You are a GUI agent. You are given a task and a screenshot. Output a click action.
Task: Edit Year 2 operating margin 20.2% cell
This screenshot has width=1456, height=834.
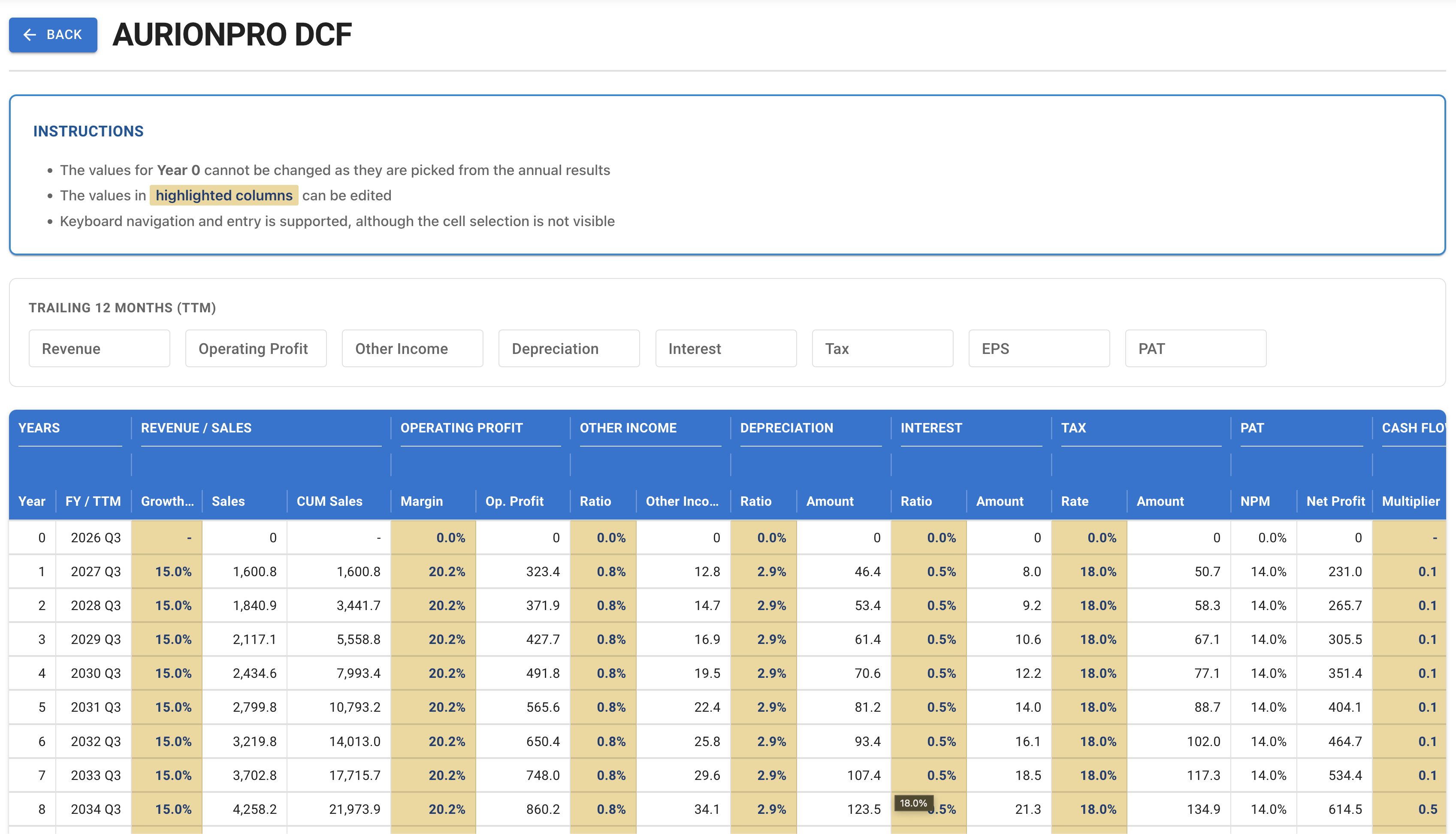tap(434, 605)
